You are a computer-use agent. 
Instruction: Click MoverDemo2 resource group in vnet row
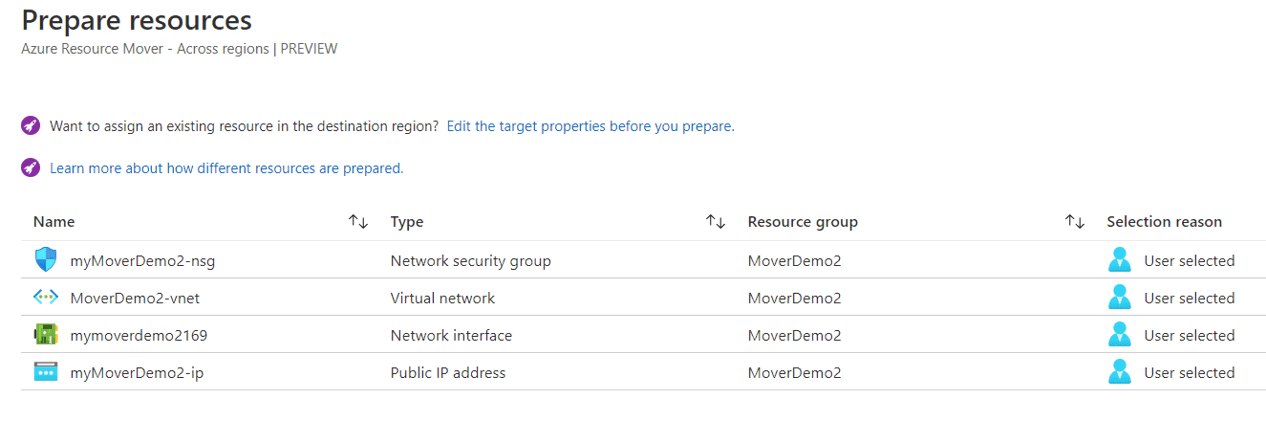click(794, 297)
